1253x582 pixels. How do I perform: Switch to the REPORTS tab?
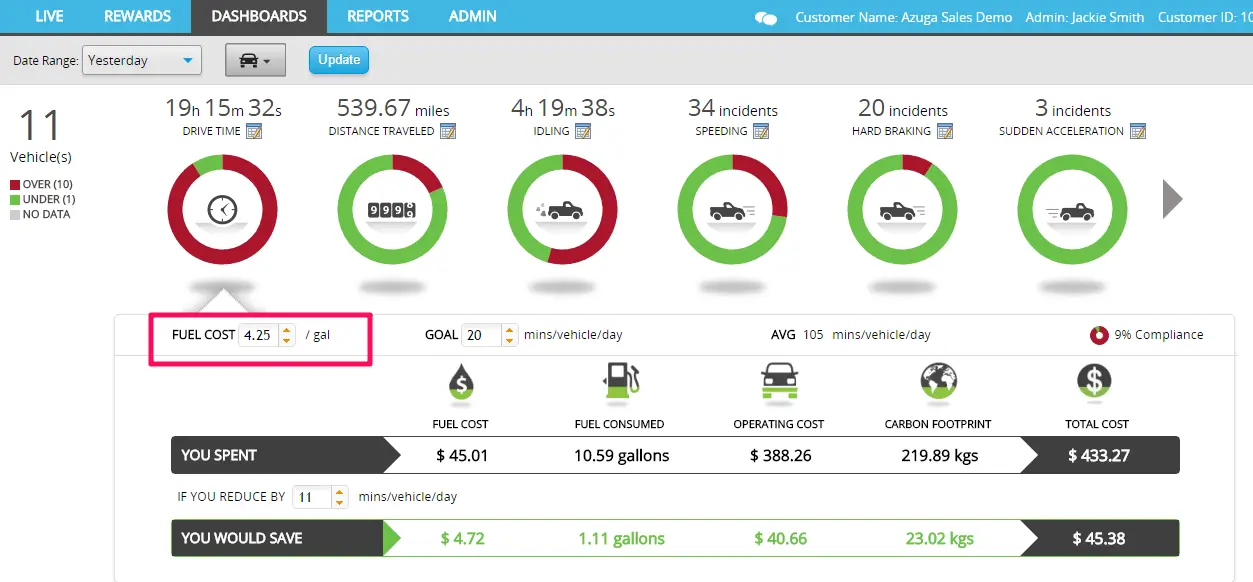coord(378,16)
